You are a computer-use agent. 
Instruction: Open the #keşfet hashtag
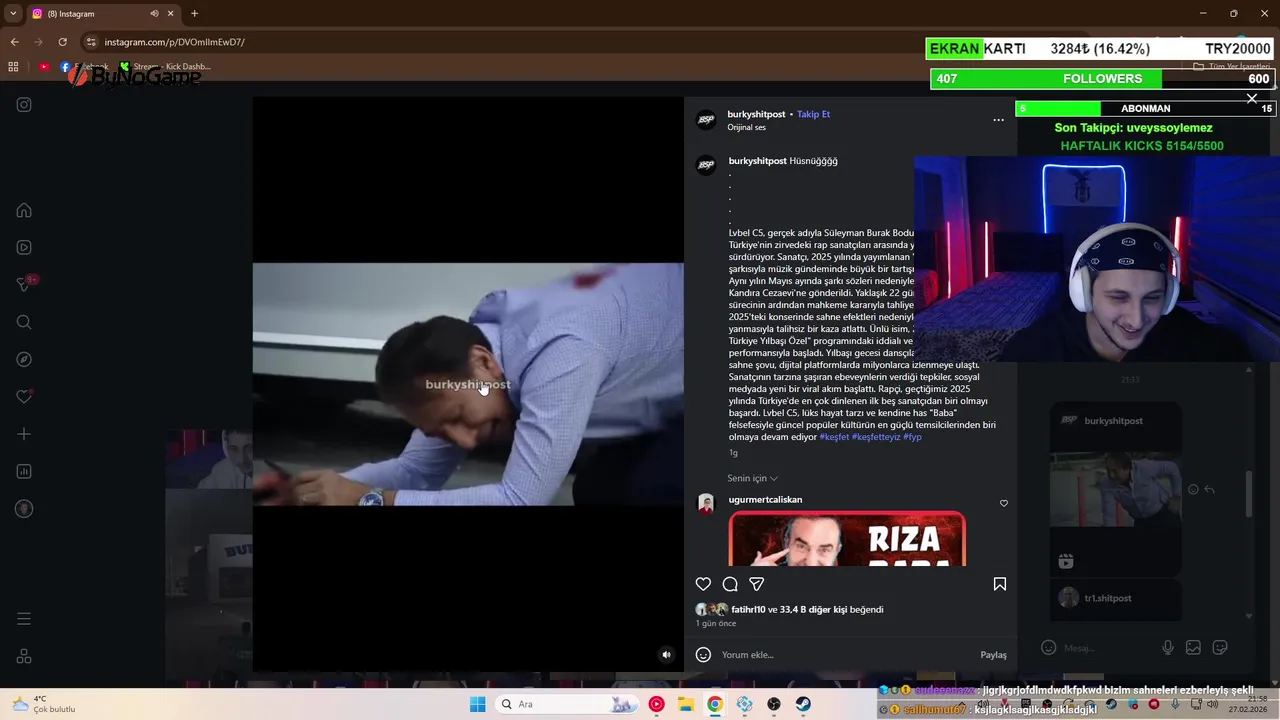pyautogui.click(x=834, y=437)
